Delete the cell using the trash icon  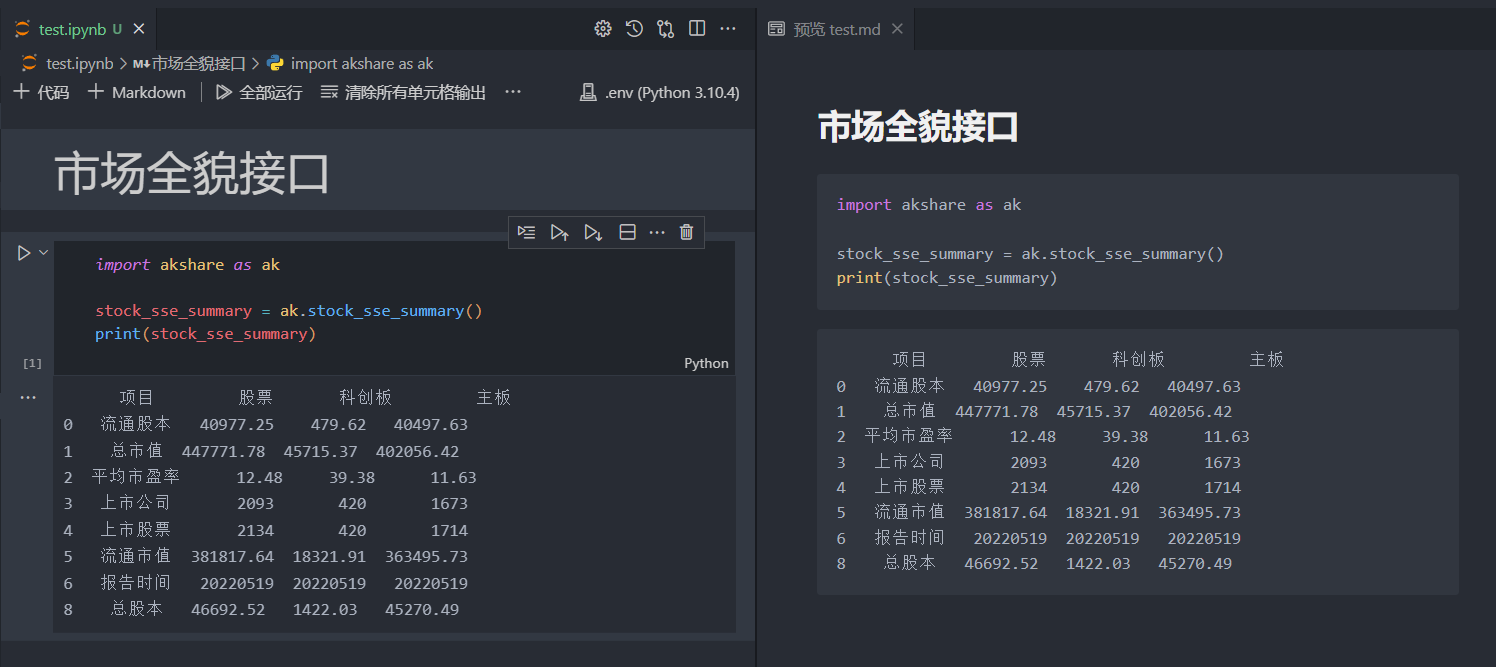click(x=686, y=231)
